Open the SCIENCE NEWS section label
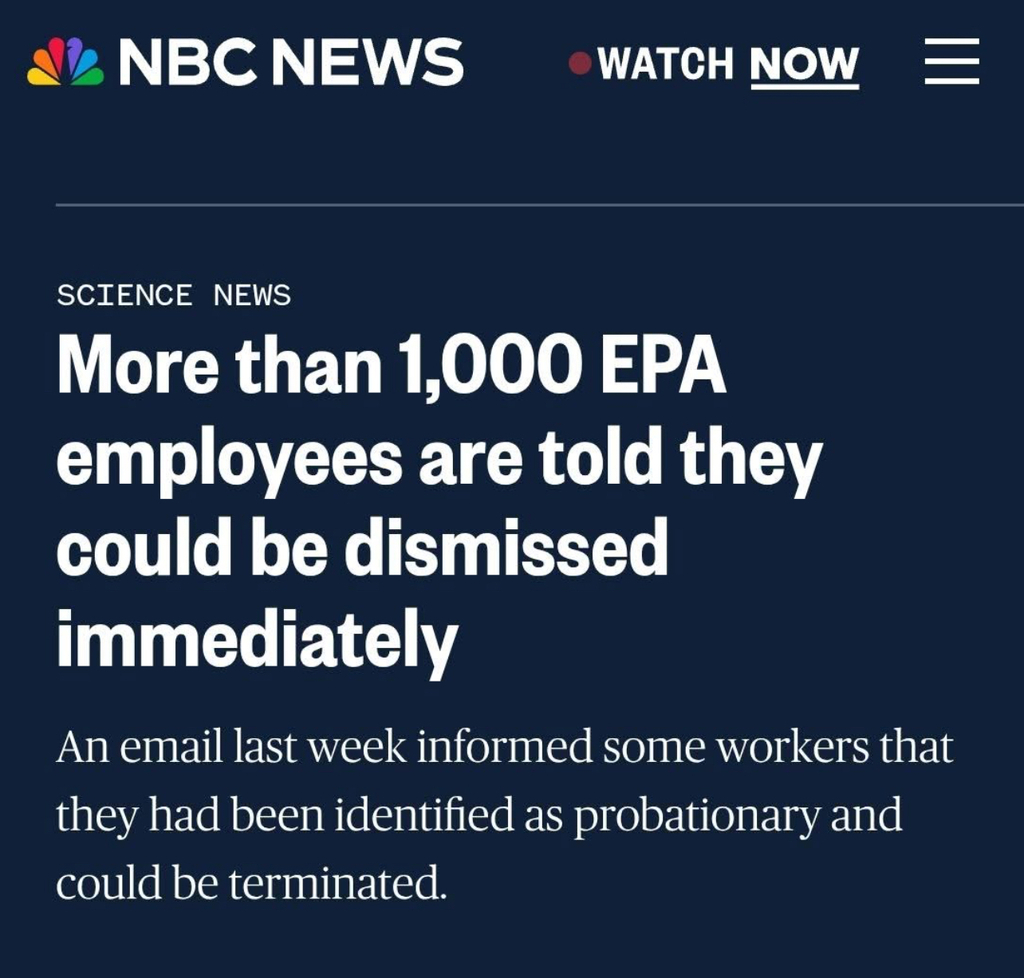The image size is (1024, 978). pos(173,295)
